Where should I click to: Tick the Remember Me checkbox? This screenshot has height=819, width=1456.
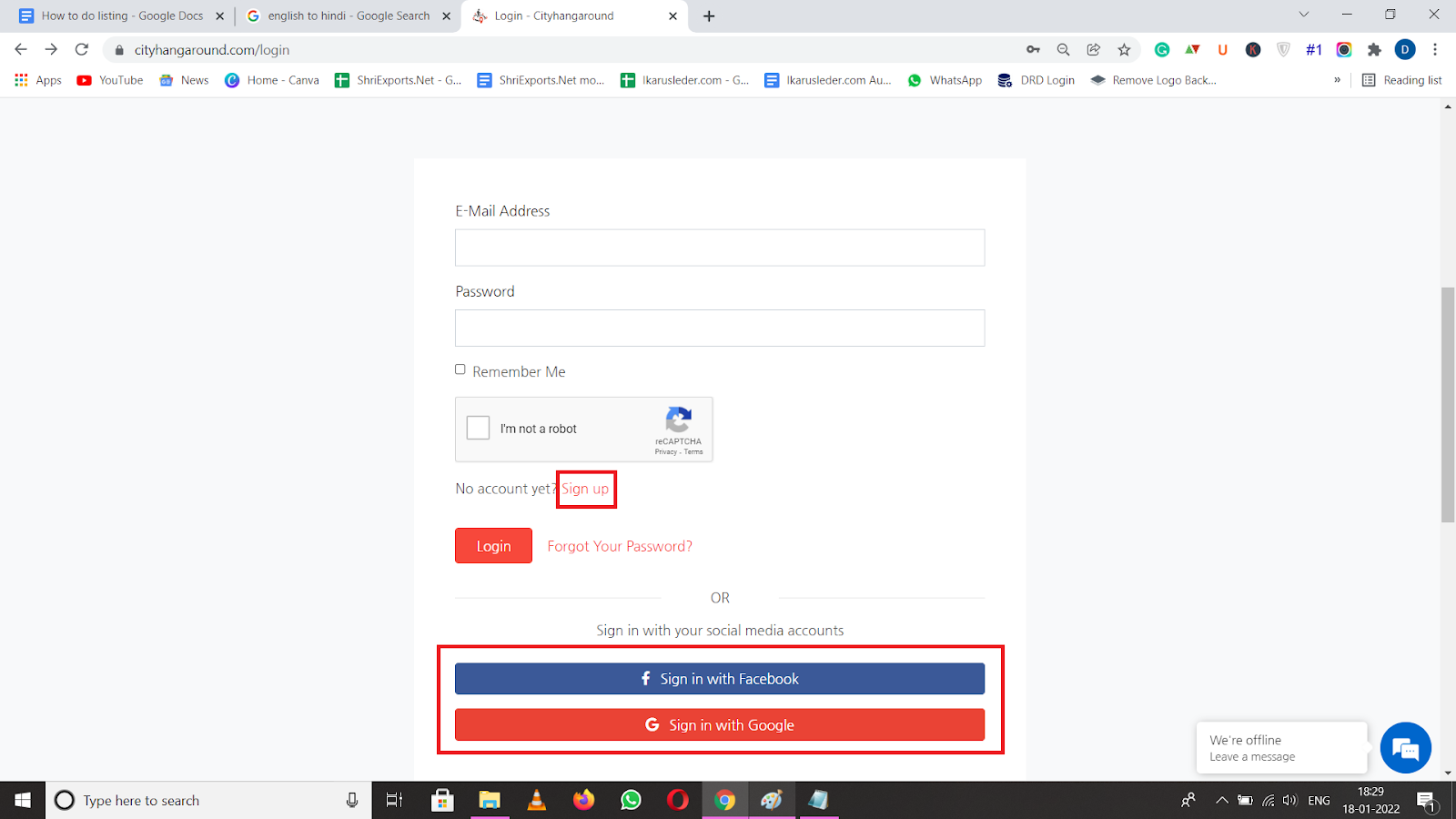click(460, 369)
